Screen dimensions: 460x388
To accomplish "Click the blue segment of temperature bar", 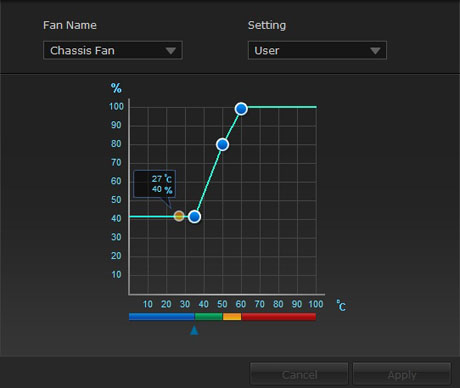I will (162, 316).
